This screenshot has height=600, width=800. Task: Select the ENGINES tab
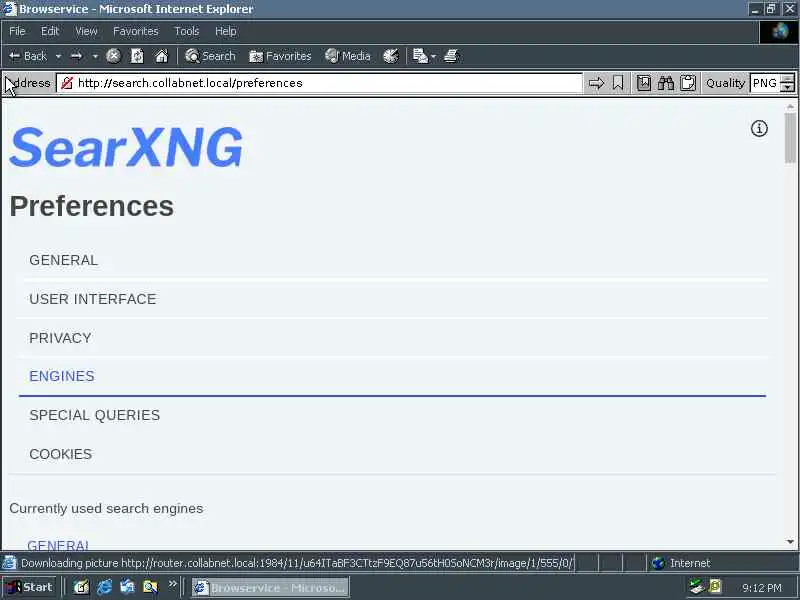click(62, 377)
